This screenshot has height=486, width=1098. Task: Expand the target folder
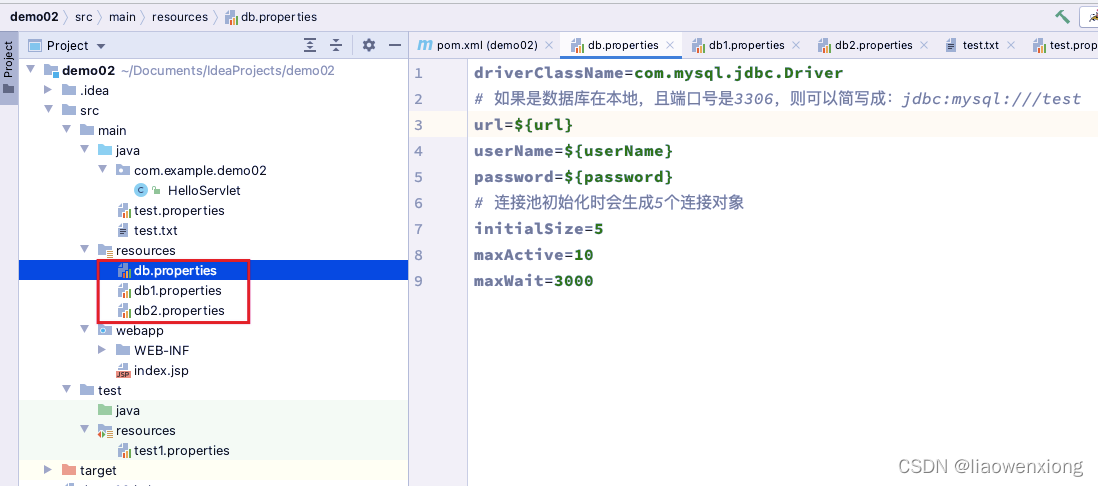[48, 470]
